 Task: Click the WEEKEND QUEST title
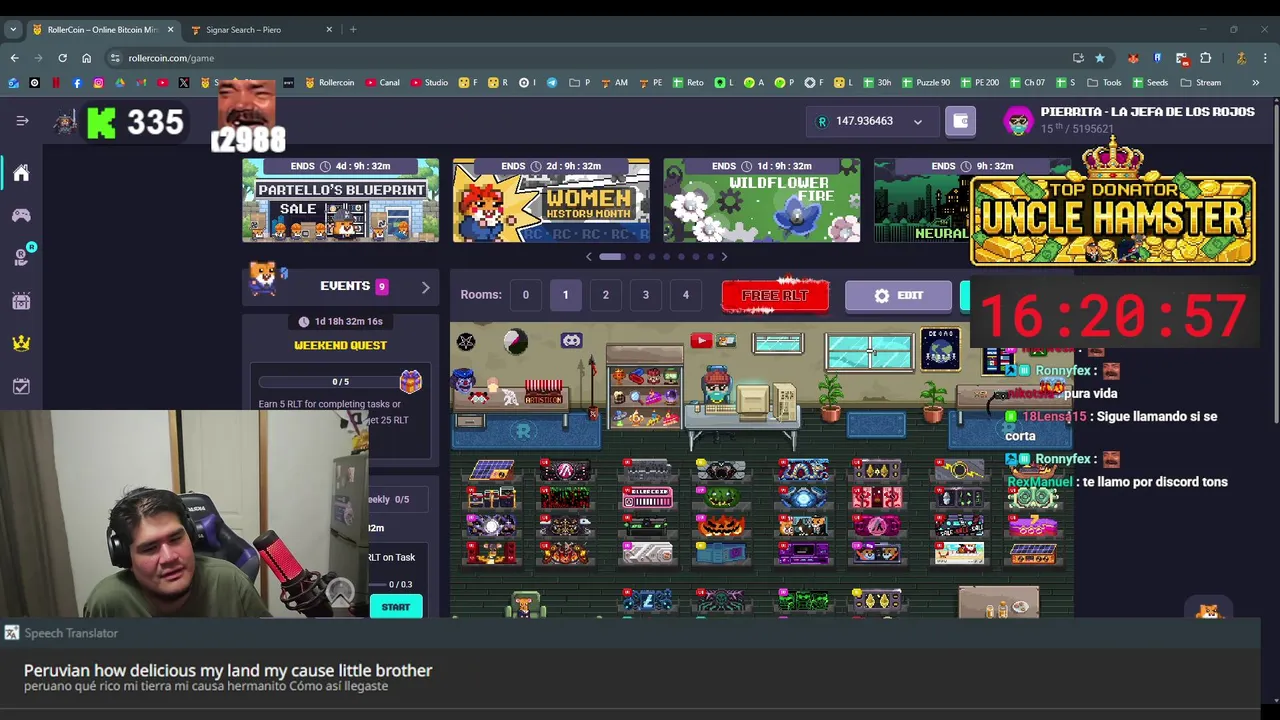(340, 345)
